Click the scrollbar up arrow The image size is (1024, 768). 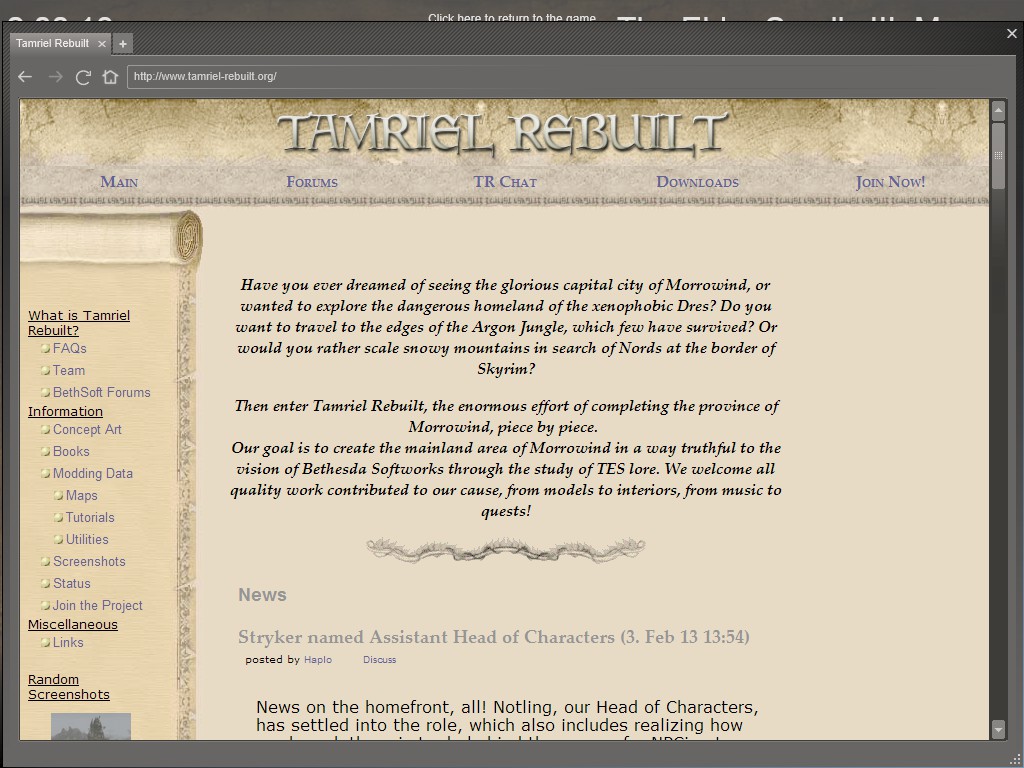(998, 110)
